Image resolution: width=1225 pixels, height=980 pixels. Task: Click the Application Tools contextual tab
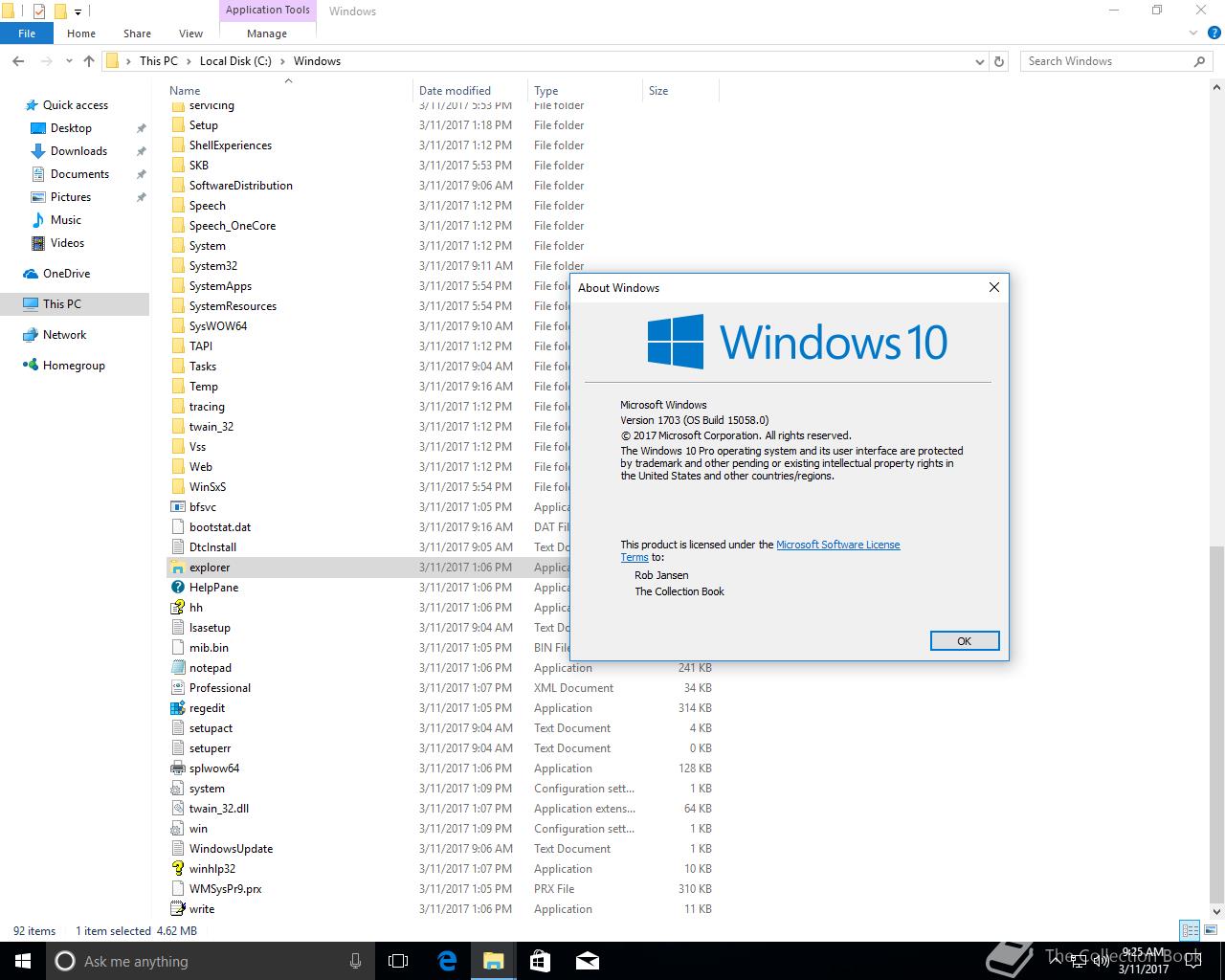click(267, 11)
